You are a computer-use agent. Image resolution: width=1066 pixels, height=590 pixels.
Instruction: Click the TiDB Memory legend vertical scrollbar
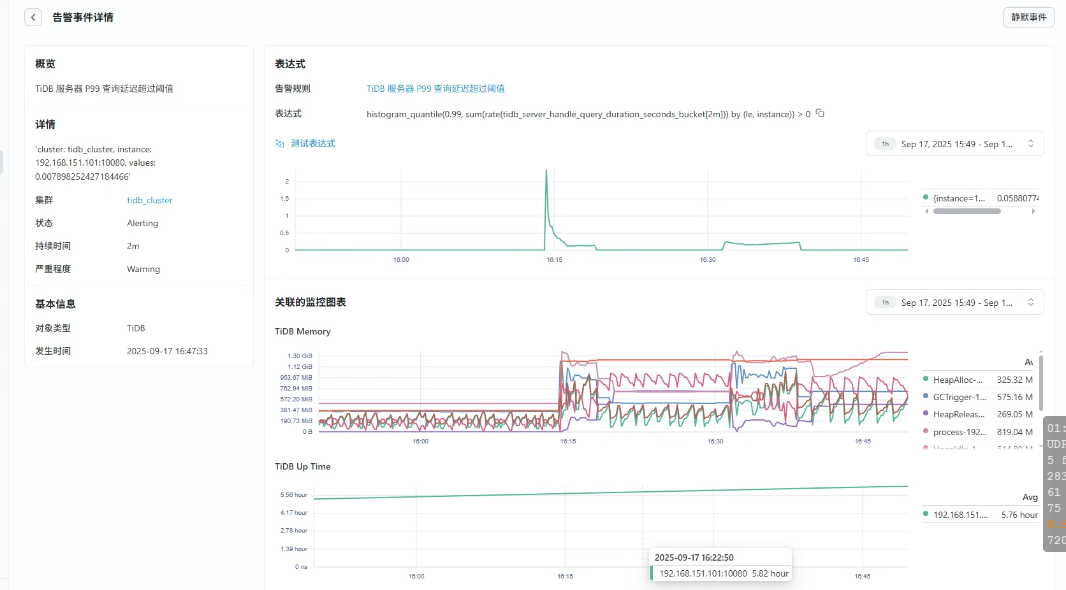[1041, 380]
